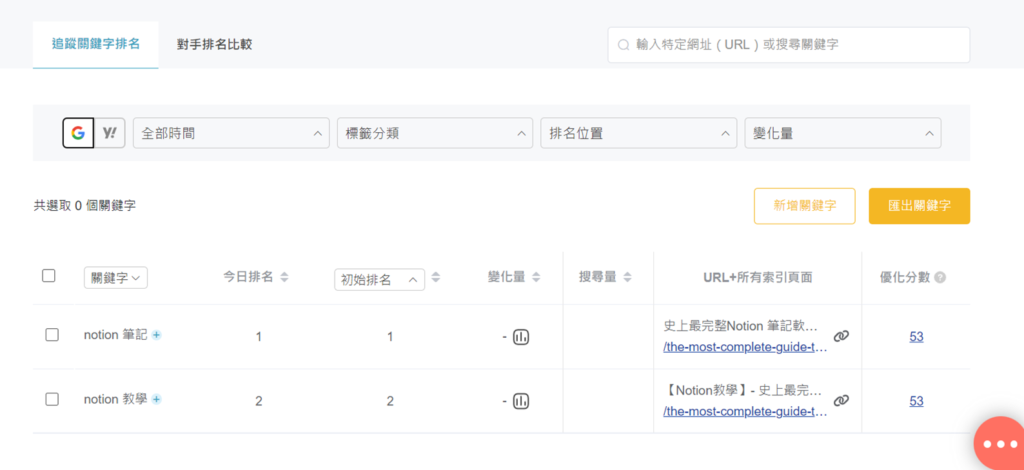Click the keyword text notion 教學
1024x470 pixels.
click(x=116, y=399)
